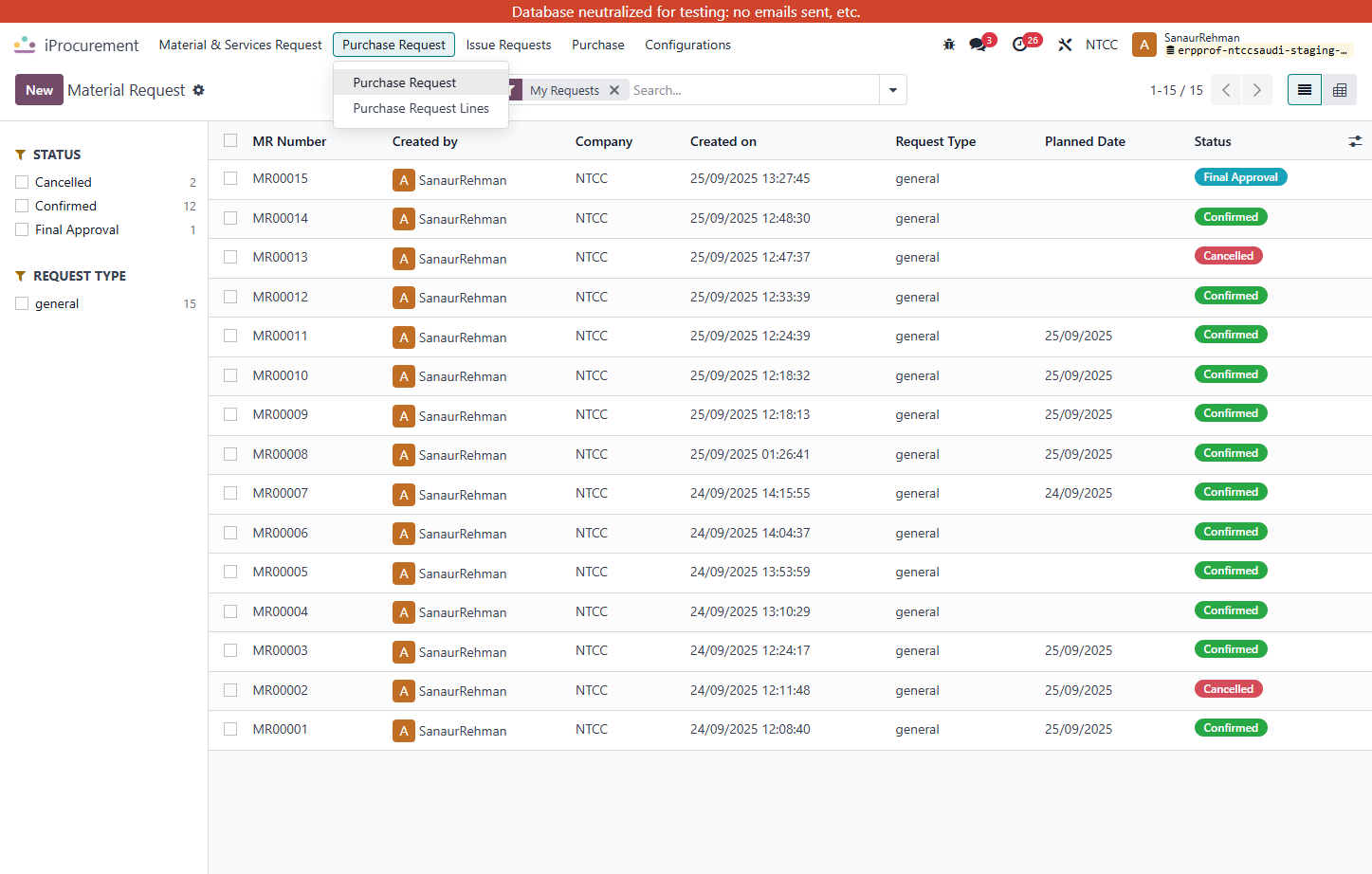The image size is (1372, 874).
Task: Switch to list view
Action: [1305, 90]
